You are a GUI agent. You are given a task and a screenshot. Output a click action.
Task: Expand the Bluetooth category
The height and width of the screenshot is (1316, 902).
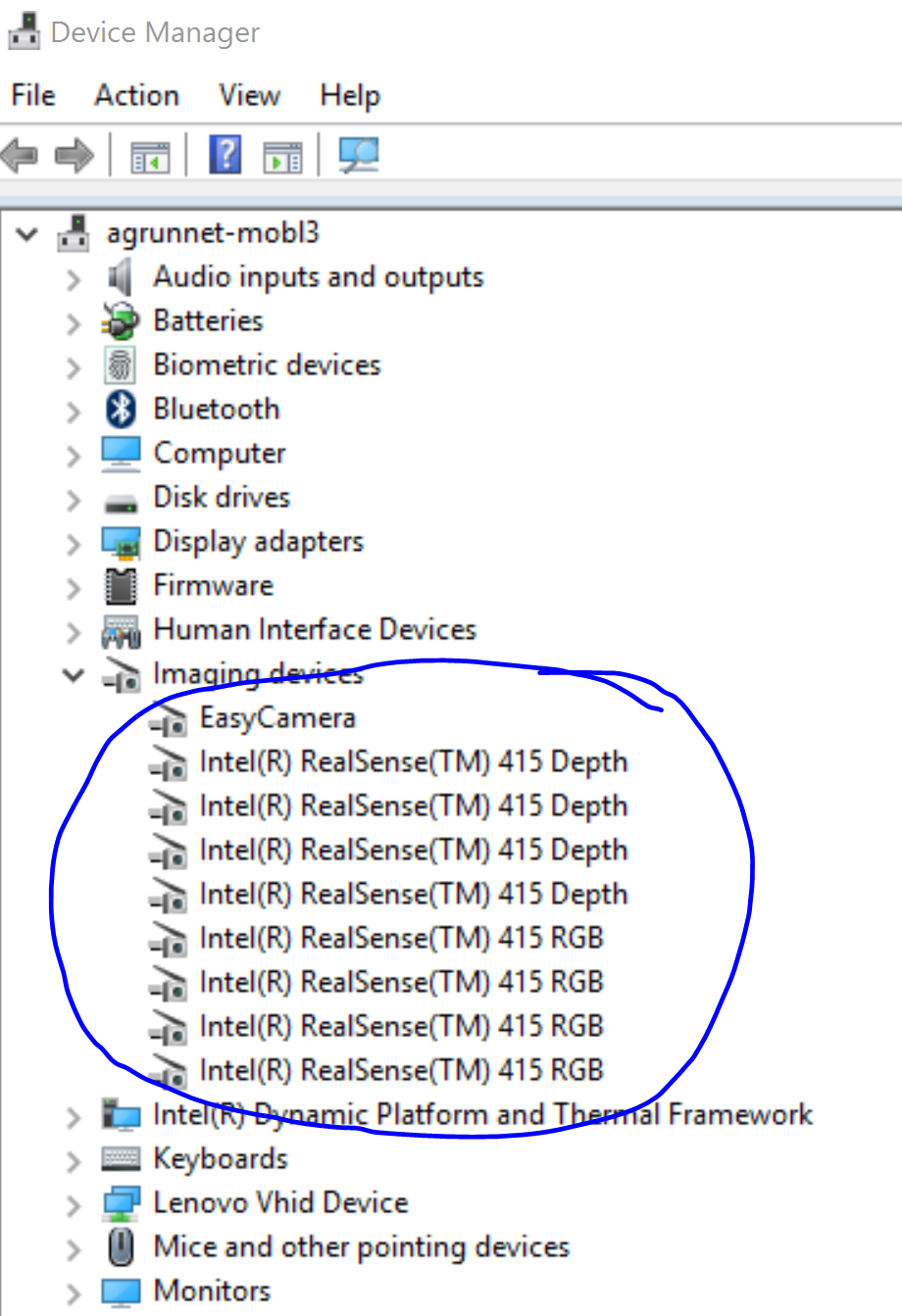[x=74, y=412]
